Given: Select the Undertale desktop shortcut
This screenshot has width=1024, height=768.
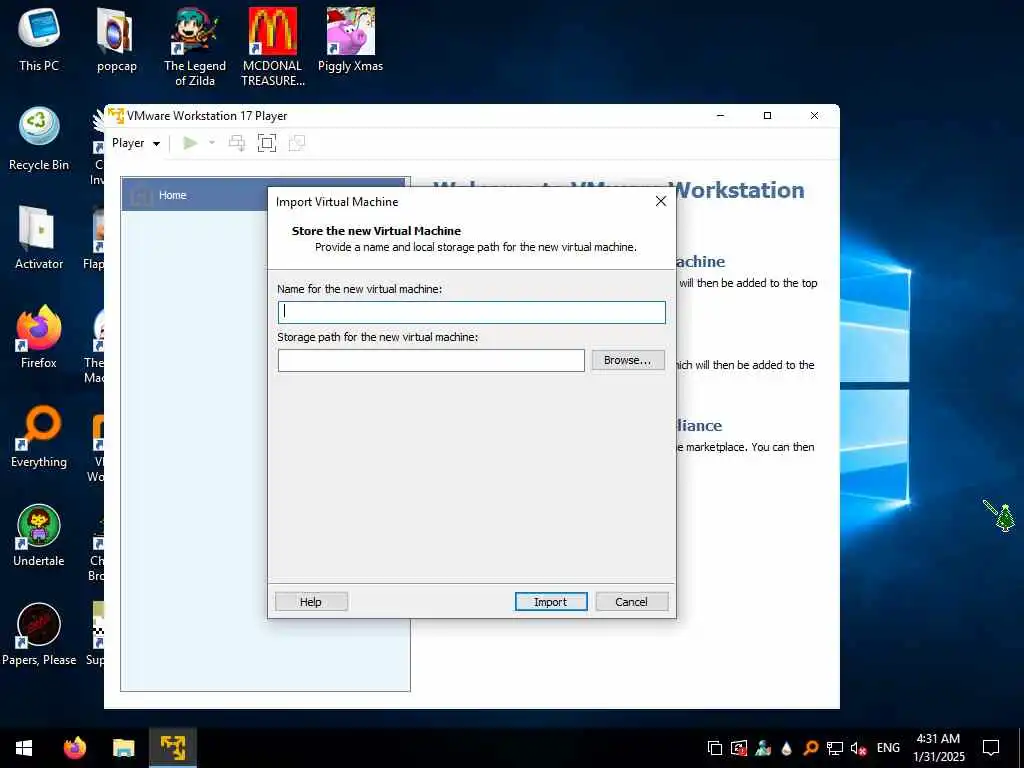Looking at the screenshot, I should pos(39,536).
